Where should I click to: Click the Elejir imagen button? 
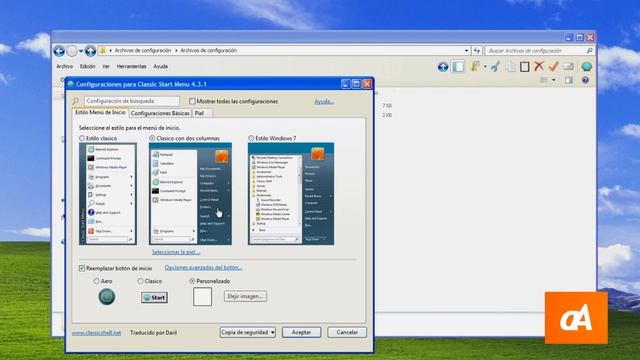point(245,296)
